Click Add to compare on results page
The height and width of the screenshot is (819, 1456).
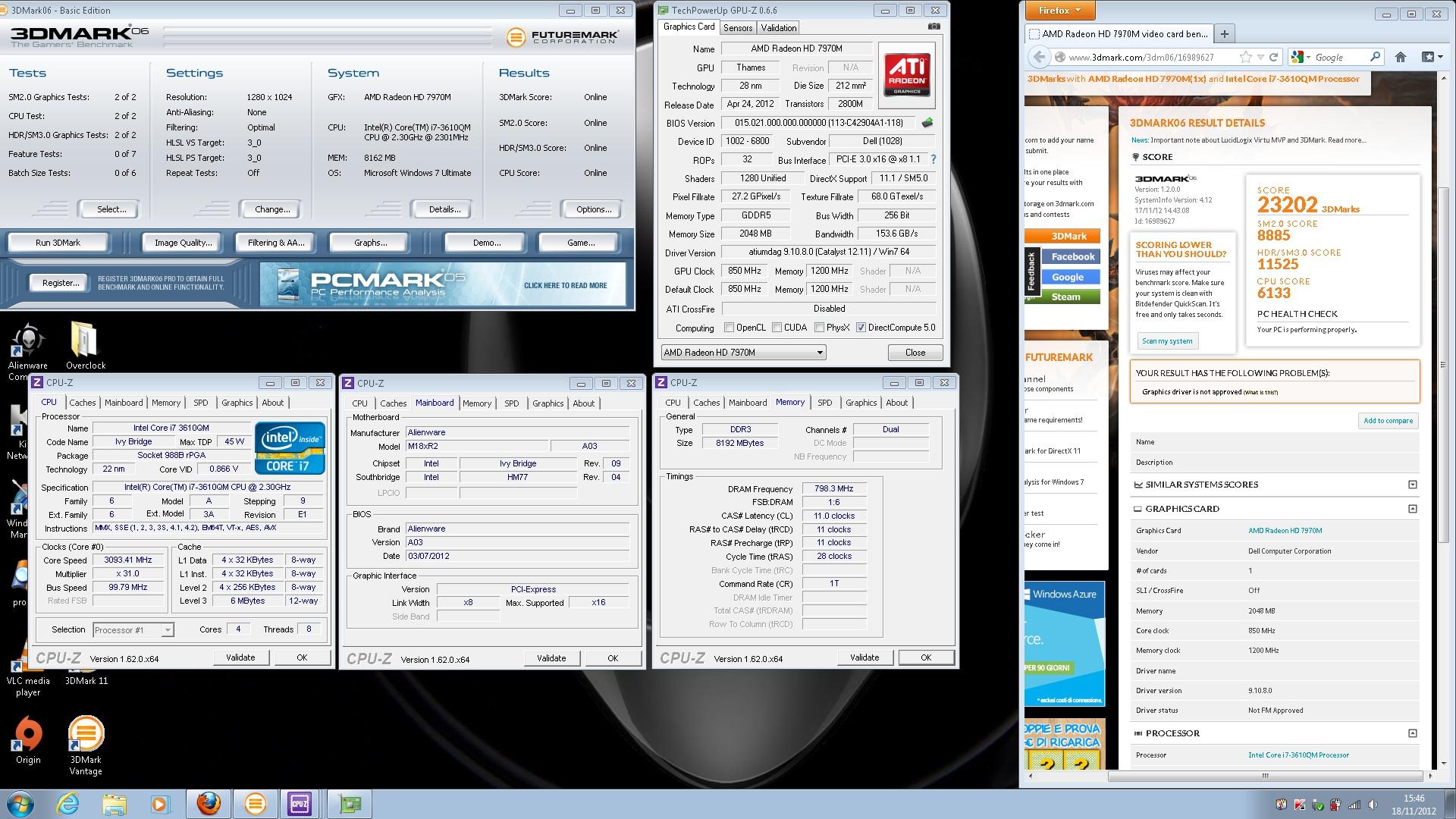1388,421
